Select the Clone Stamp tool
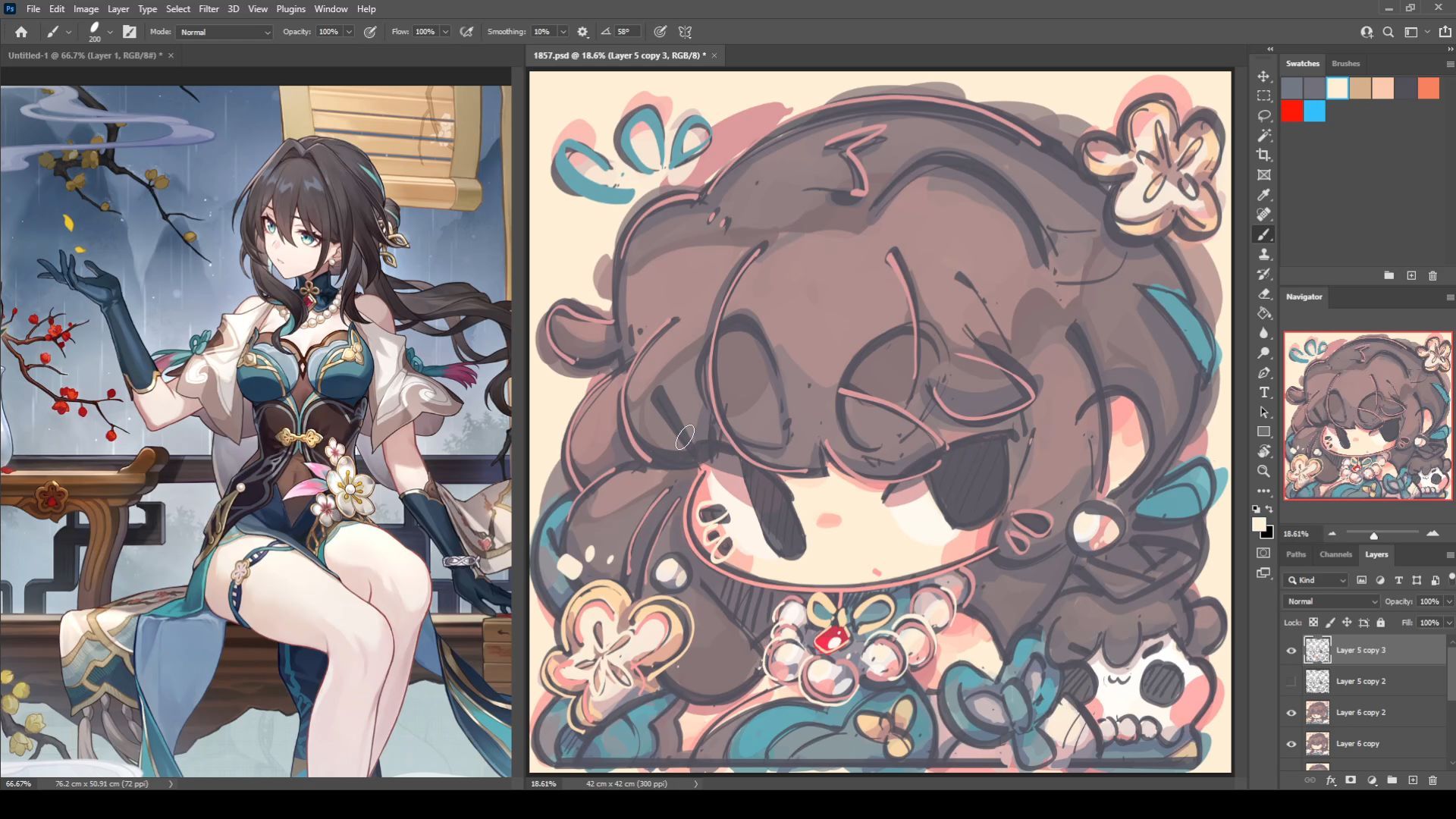 pos(1263,255)
